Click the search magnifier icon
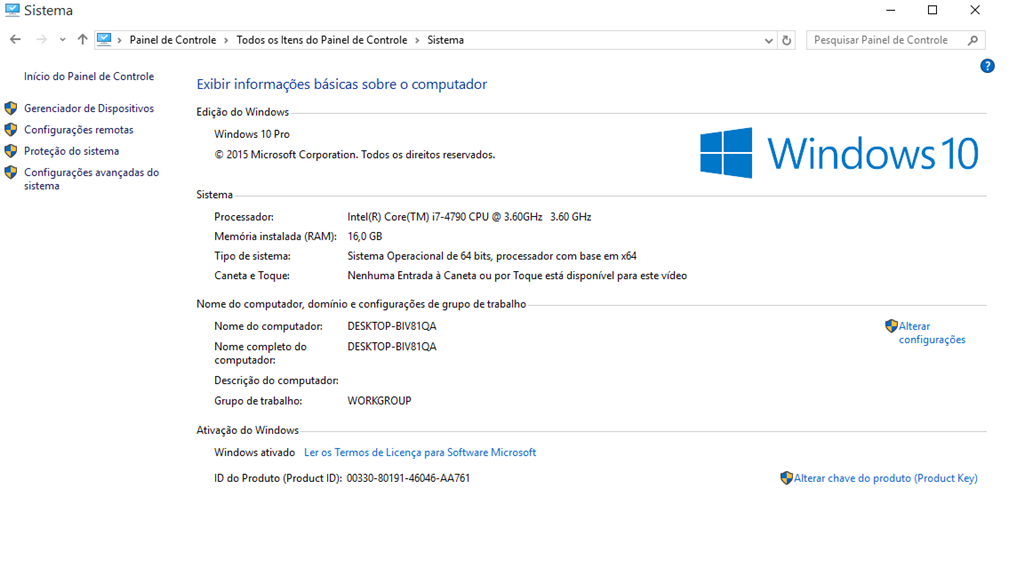 click(x=973, y=40)
